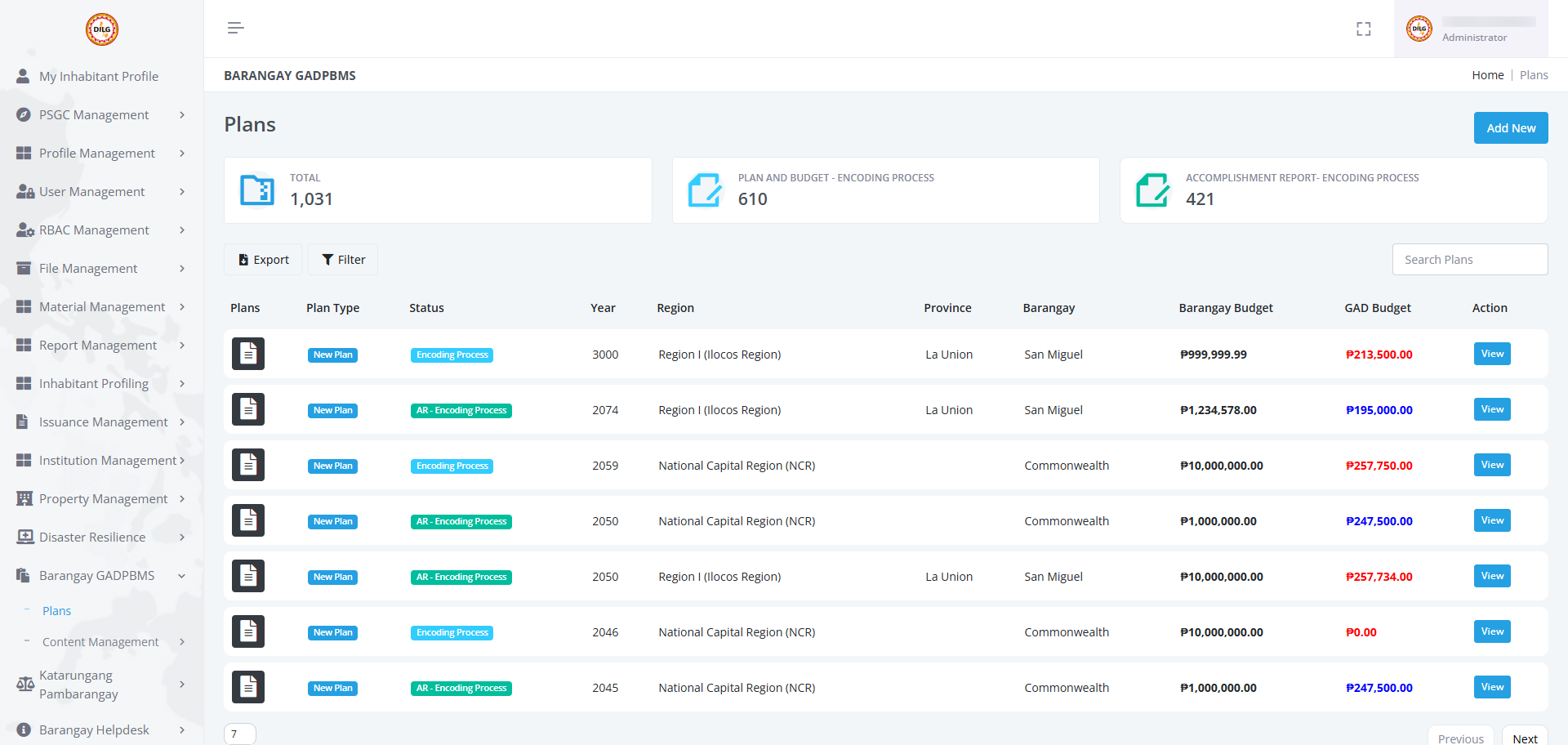Open Content Management submenu item
This screenshot has height=745, width=1568.
click(100, 642)
